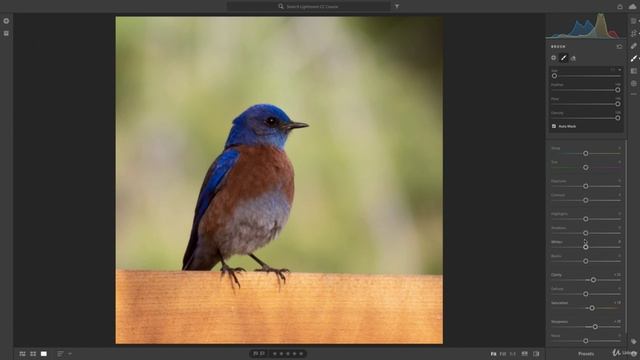
Task: Add a new brush with the plus icon
Action: click(553, 58)
